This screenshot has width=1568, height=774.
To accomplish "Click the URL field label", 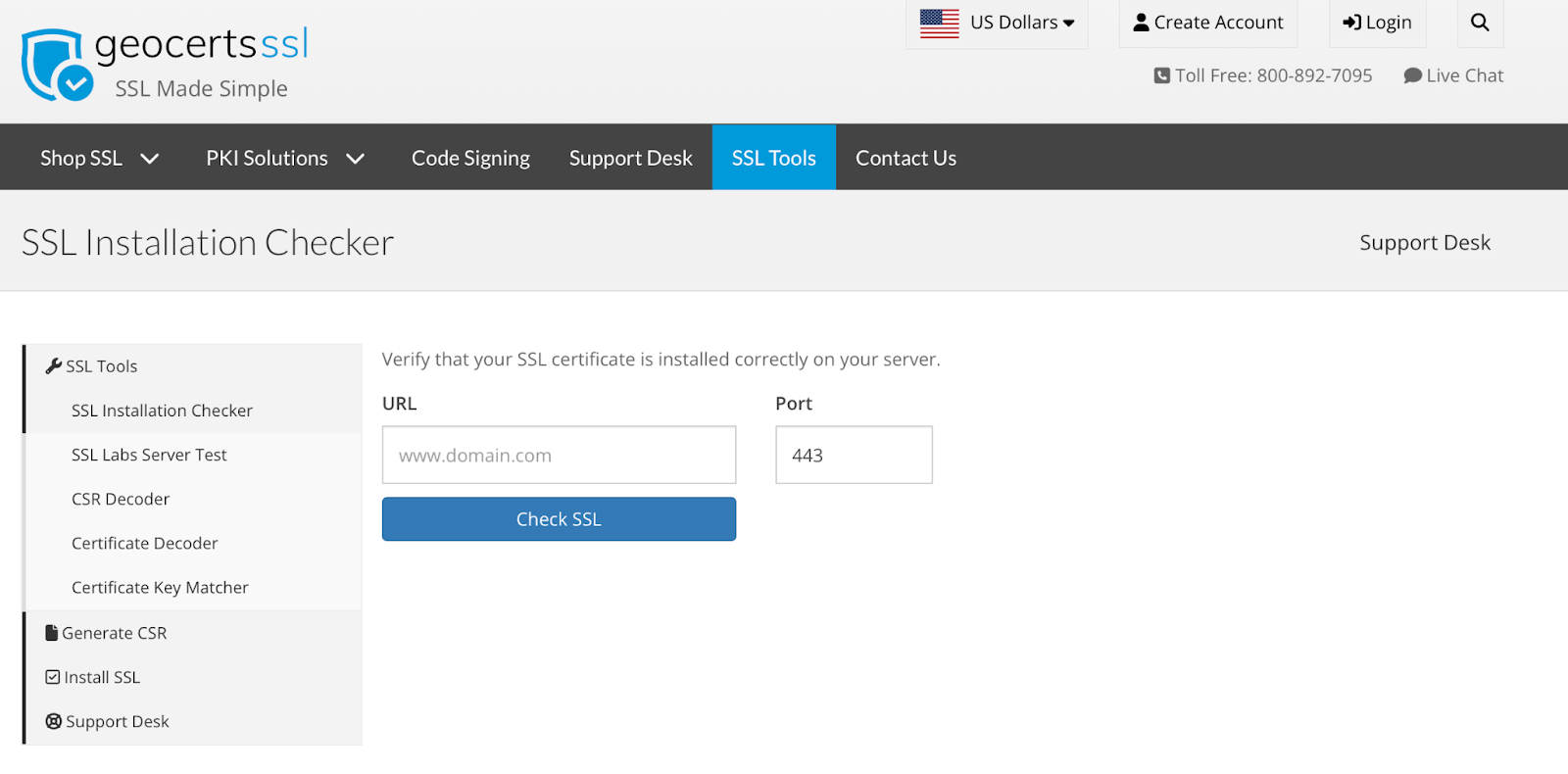I will click(x=400, y=404).
